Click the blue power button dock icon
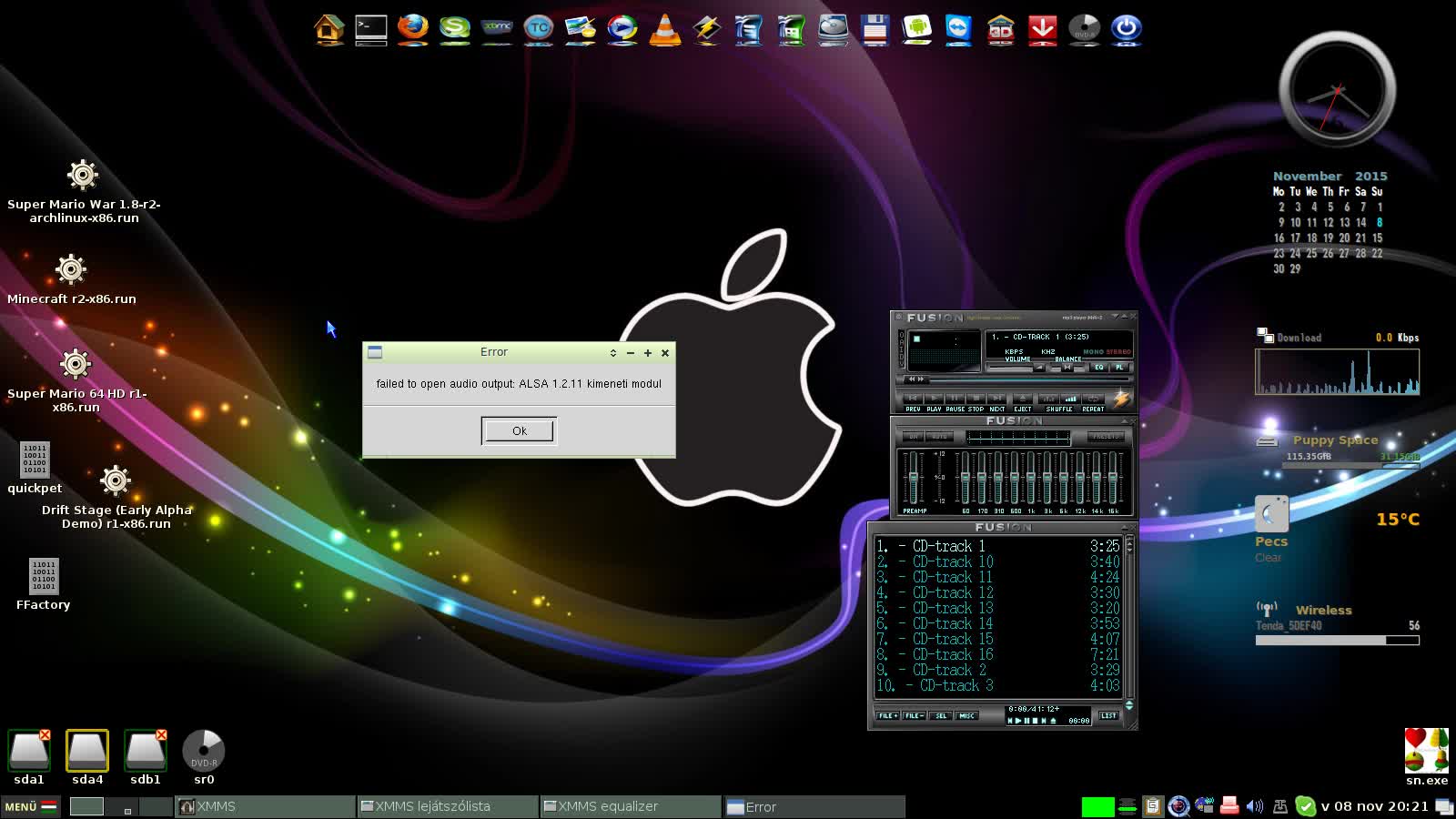The height and width of the screenshot is (819, 1456). point(1127,28)
